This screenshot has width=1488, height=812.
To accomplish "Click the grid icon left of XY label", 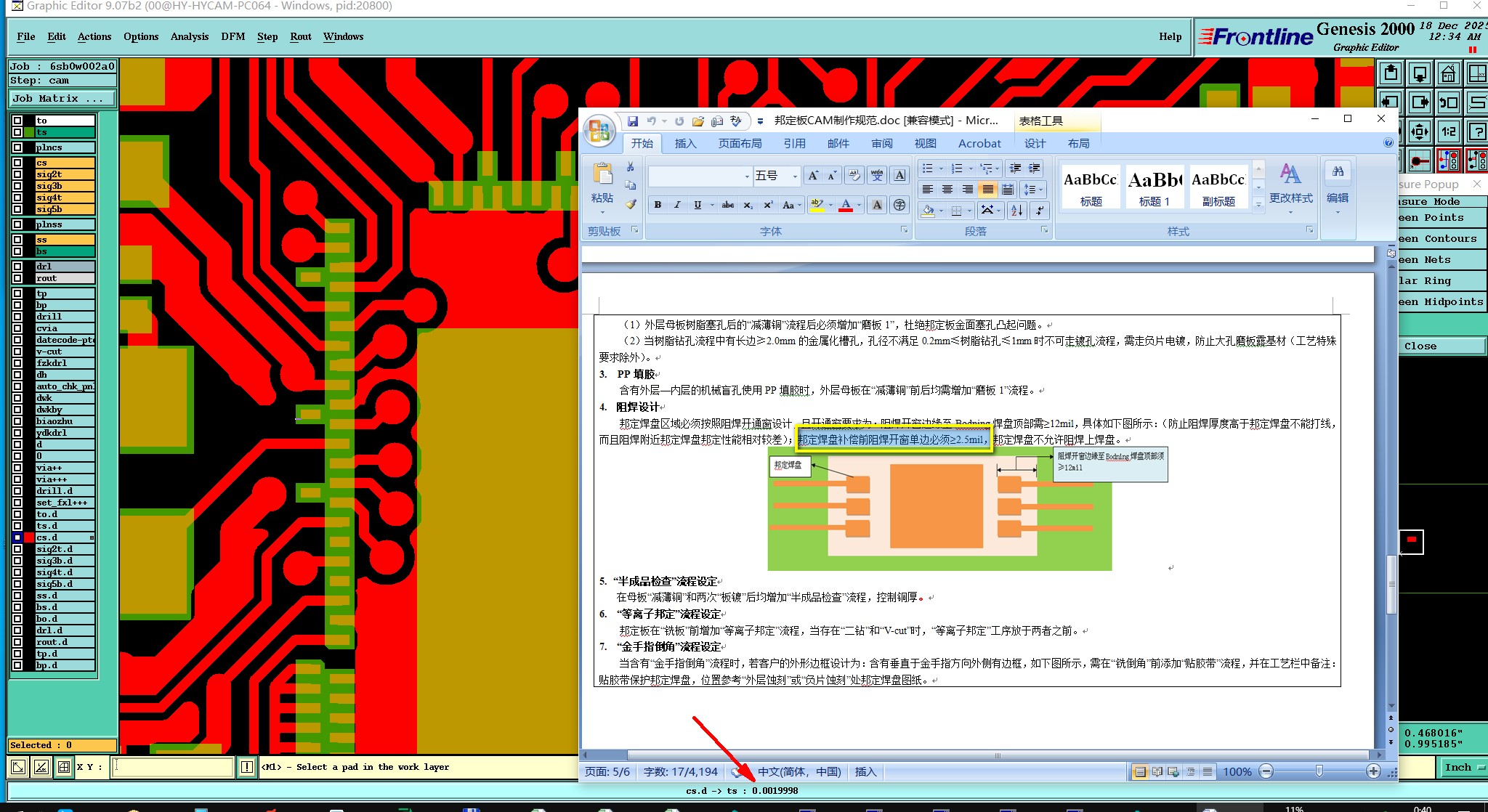I will [x=64, y=767].
